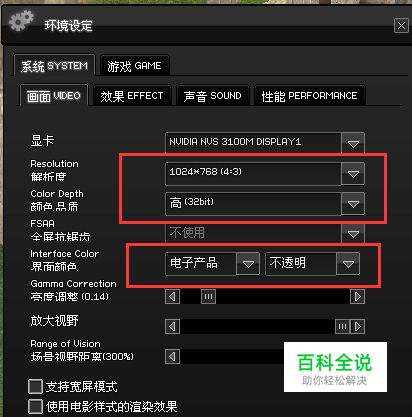Click the Gamma Correction left arrow icon
The width and height of the screenshot is (412, 417).
pos(172,296)
